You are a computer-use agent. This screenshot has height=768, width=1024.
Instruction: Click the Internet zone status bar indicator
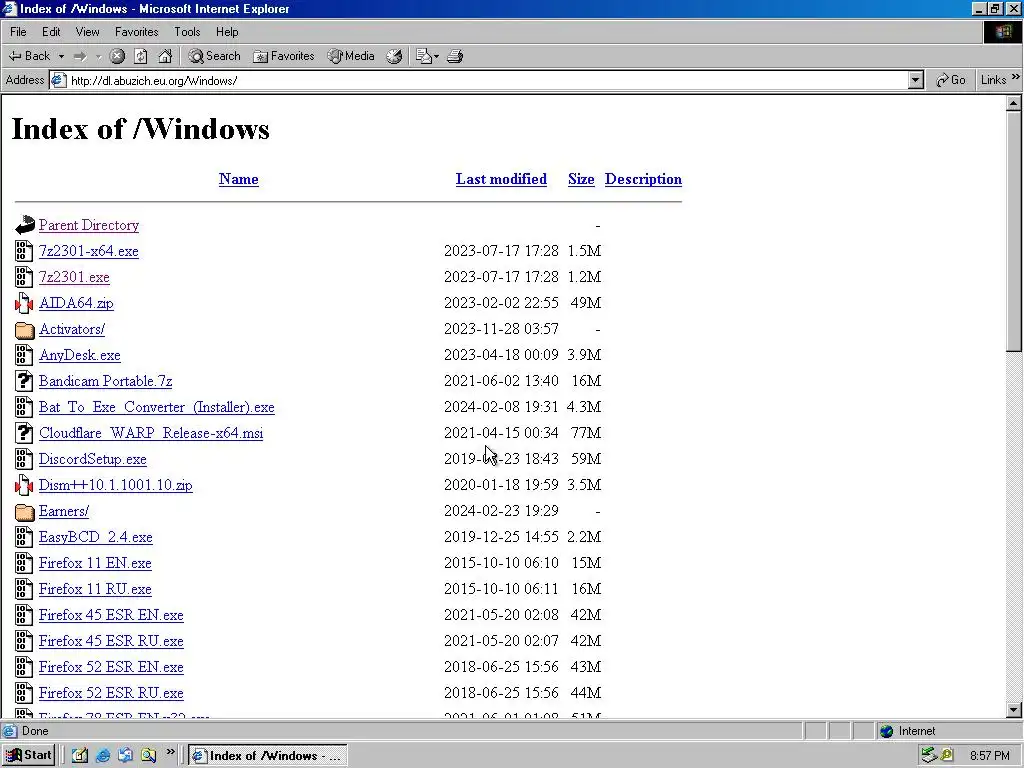pyautogui.click(x=908, y=731)
